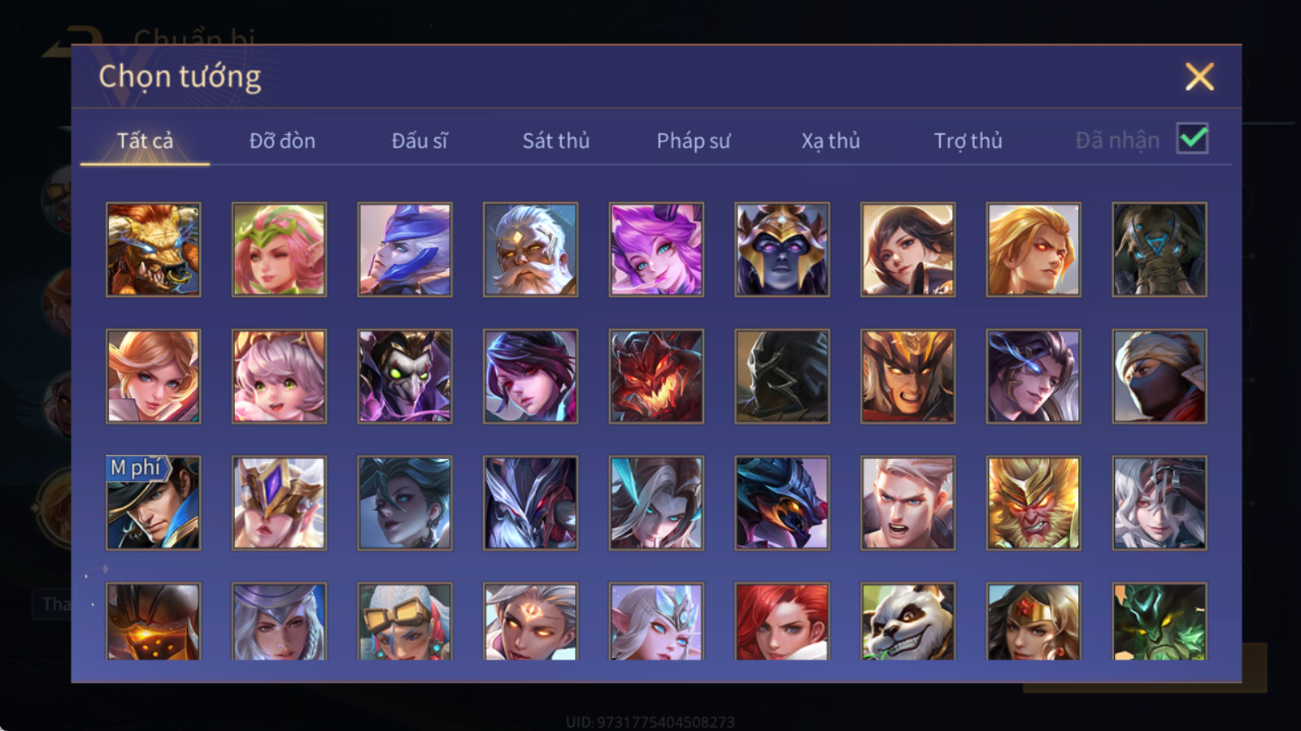Pick the hero wearing orange goggles
This screenshot has height=731, width=1301.
coord(405,622)
